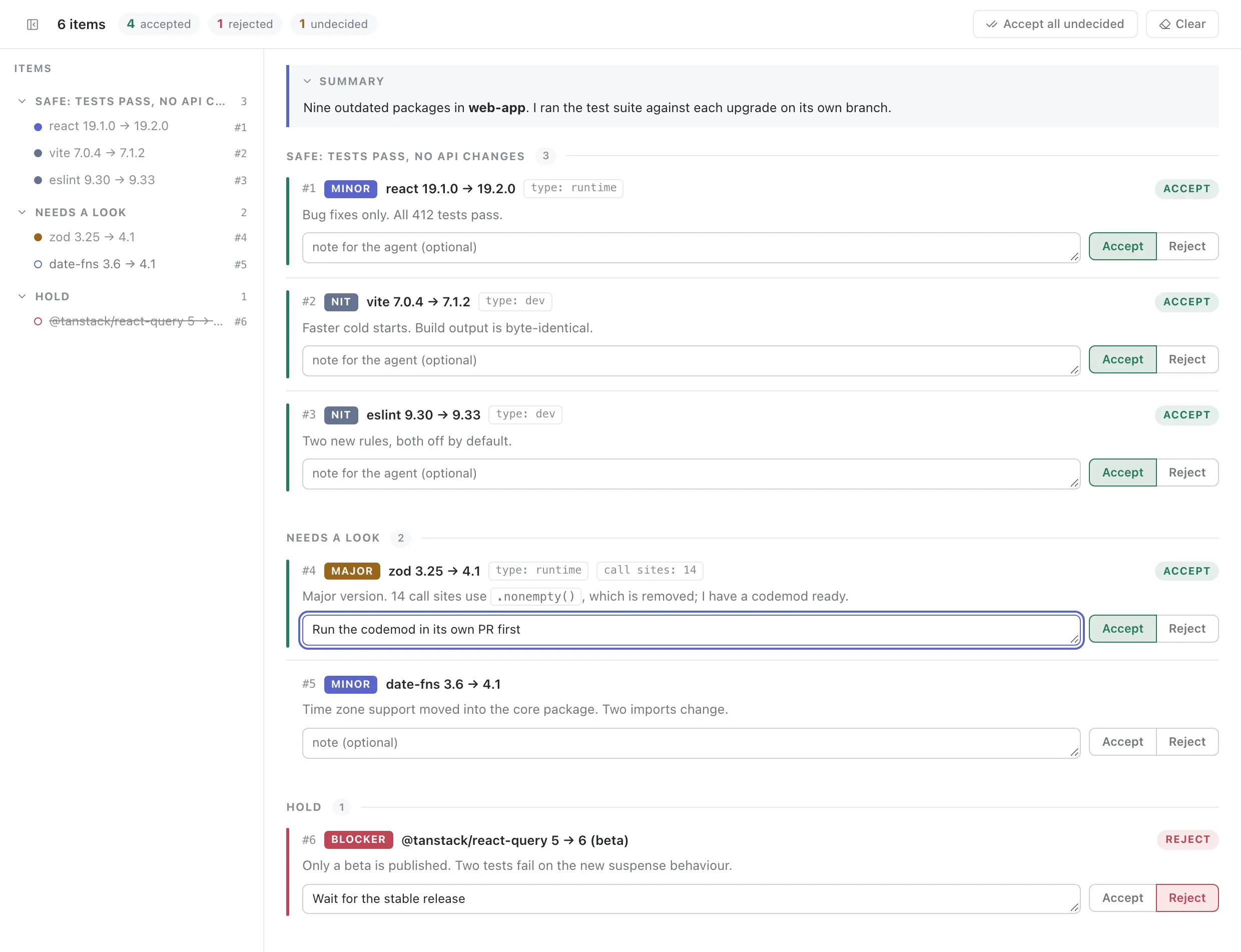This screenshot has height=952, width=1241.
Task: Click the 1 rejected filter pill
Action: [x=245, y=25]
